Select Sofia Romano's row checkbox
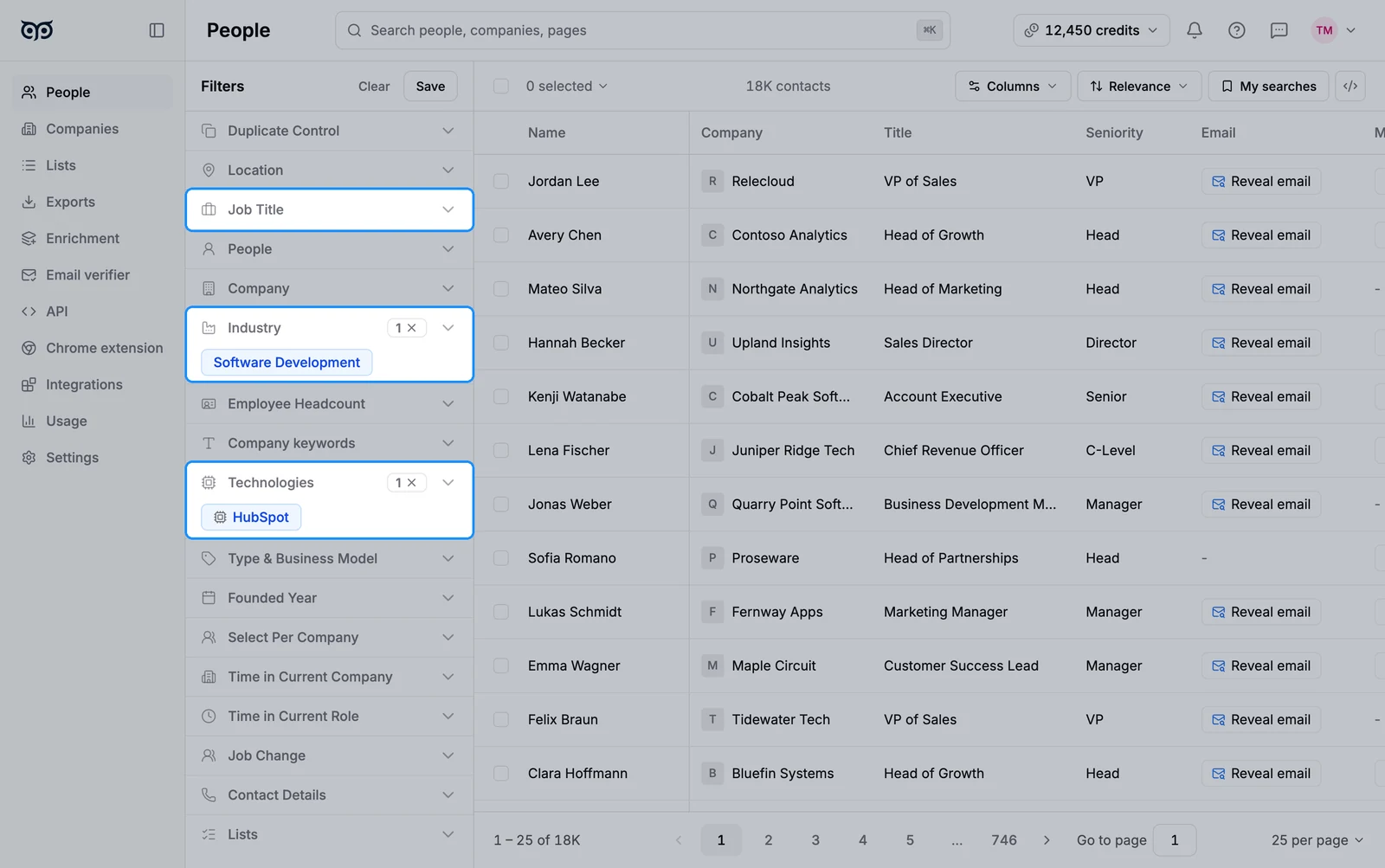The height and width of the screenshot is (868, 1385). pos(501,558)
